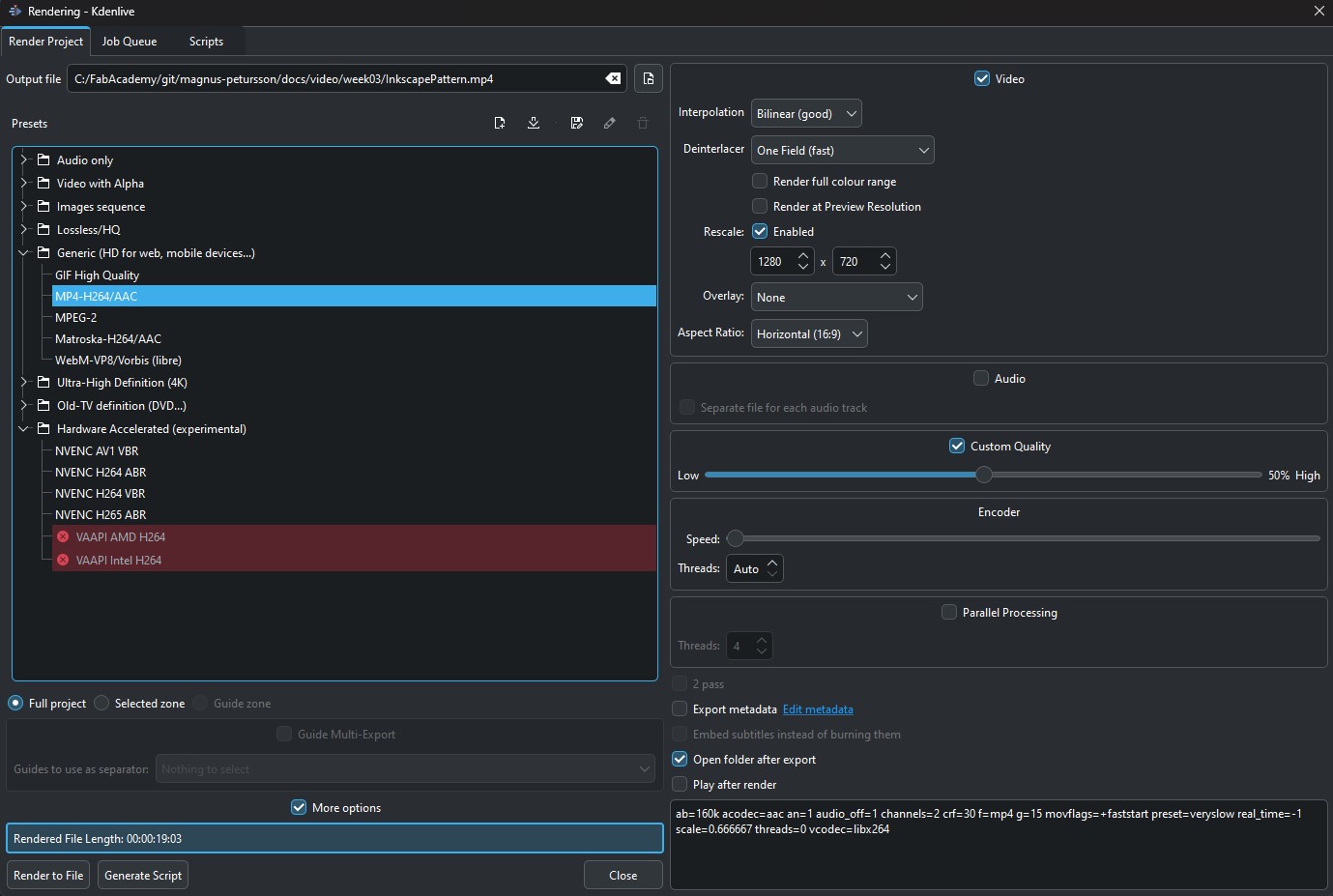Open the Deinterlacer dropdown
The image size is (1333, 896).
pyautogui.click(x=843, y=150)
